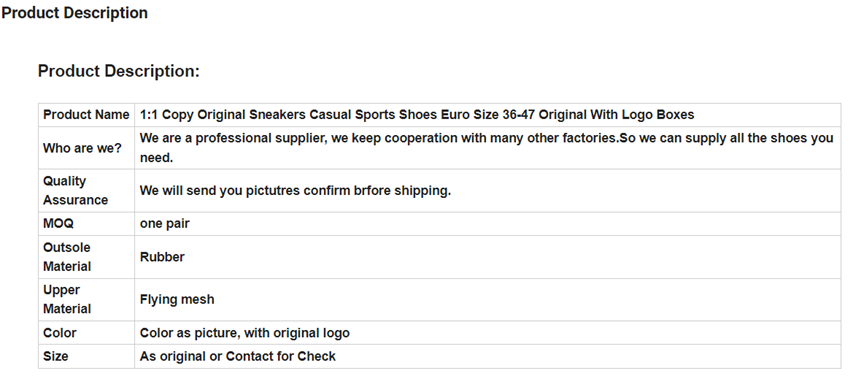Select the Rubber value cell
This screenshot has height=387, width=864.
click(488, 257)
